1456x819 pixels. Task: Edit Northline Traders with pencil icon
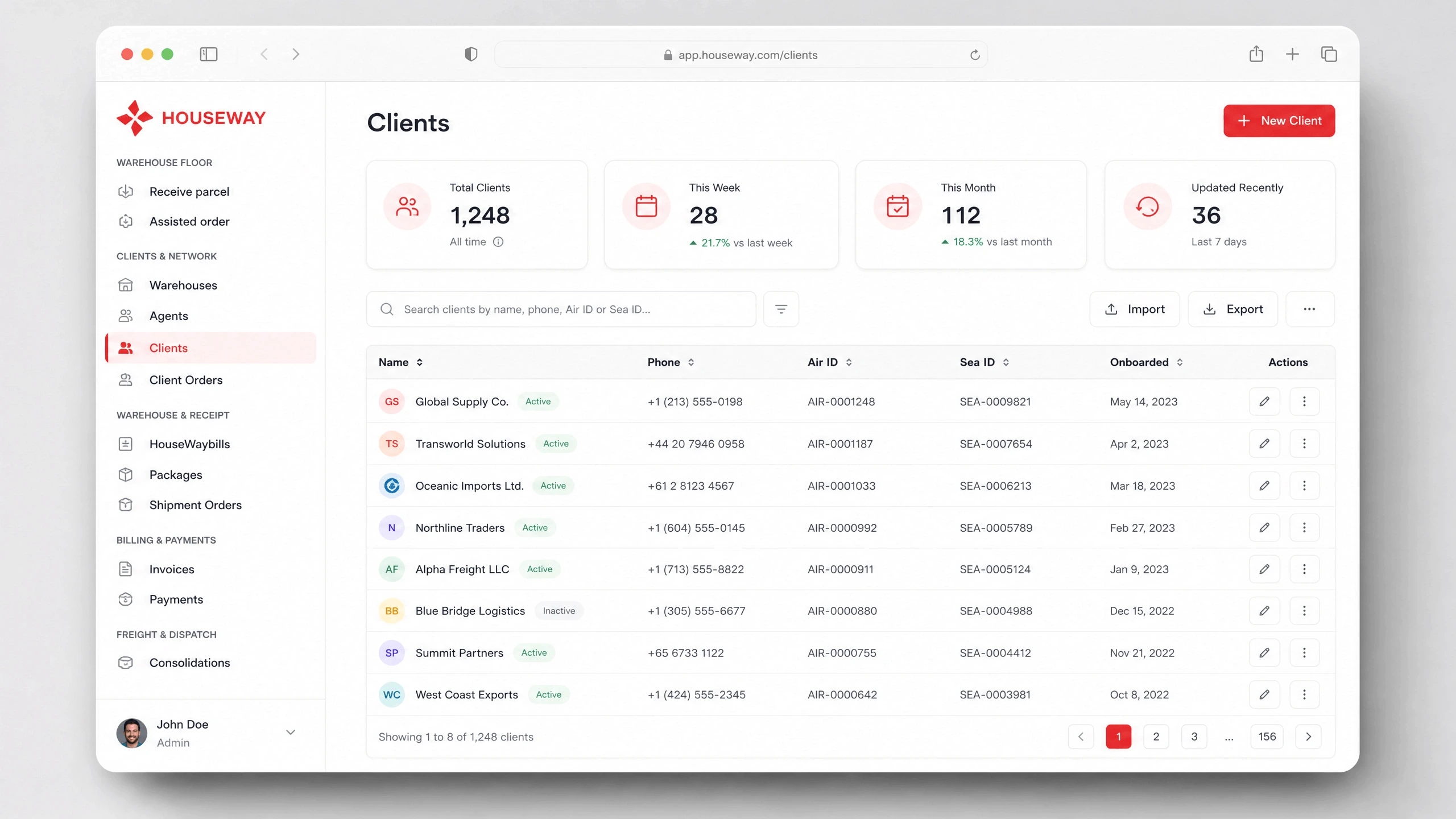[x=1264, y=528]
